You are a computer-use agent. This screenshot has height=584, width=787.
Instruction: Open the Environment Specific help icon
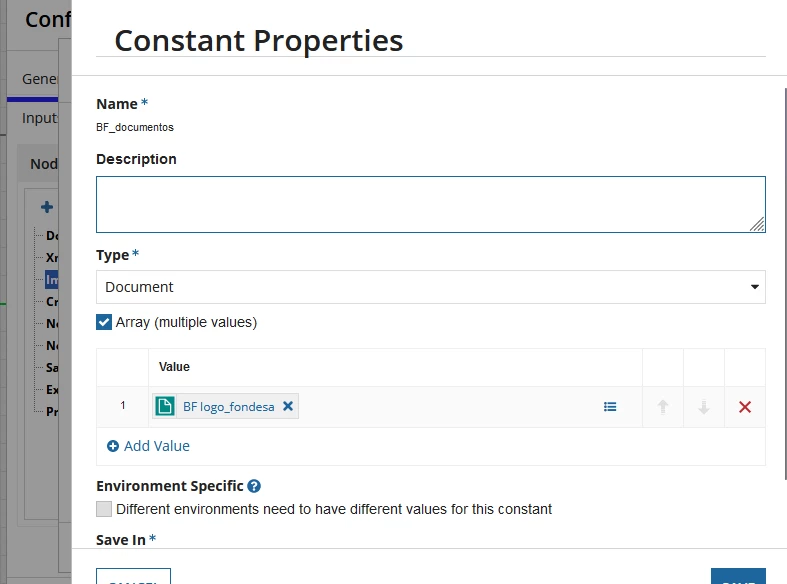click(254, 486)
